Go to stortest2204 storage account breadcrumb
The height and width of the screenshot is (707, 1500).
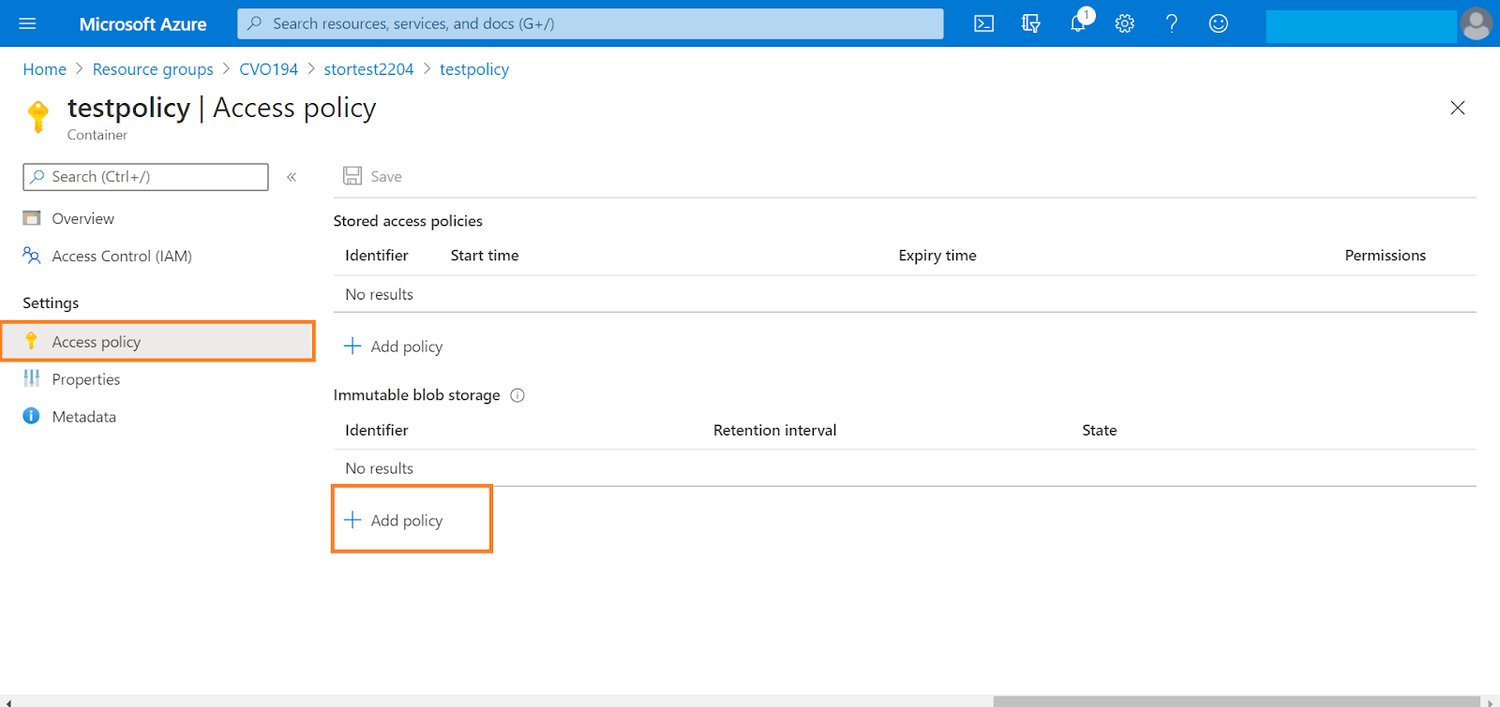(368, 69)
